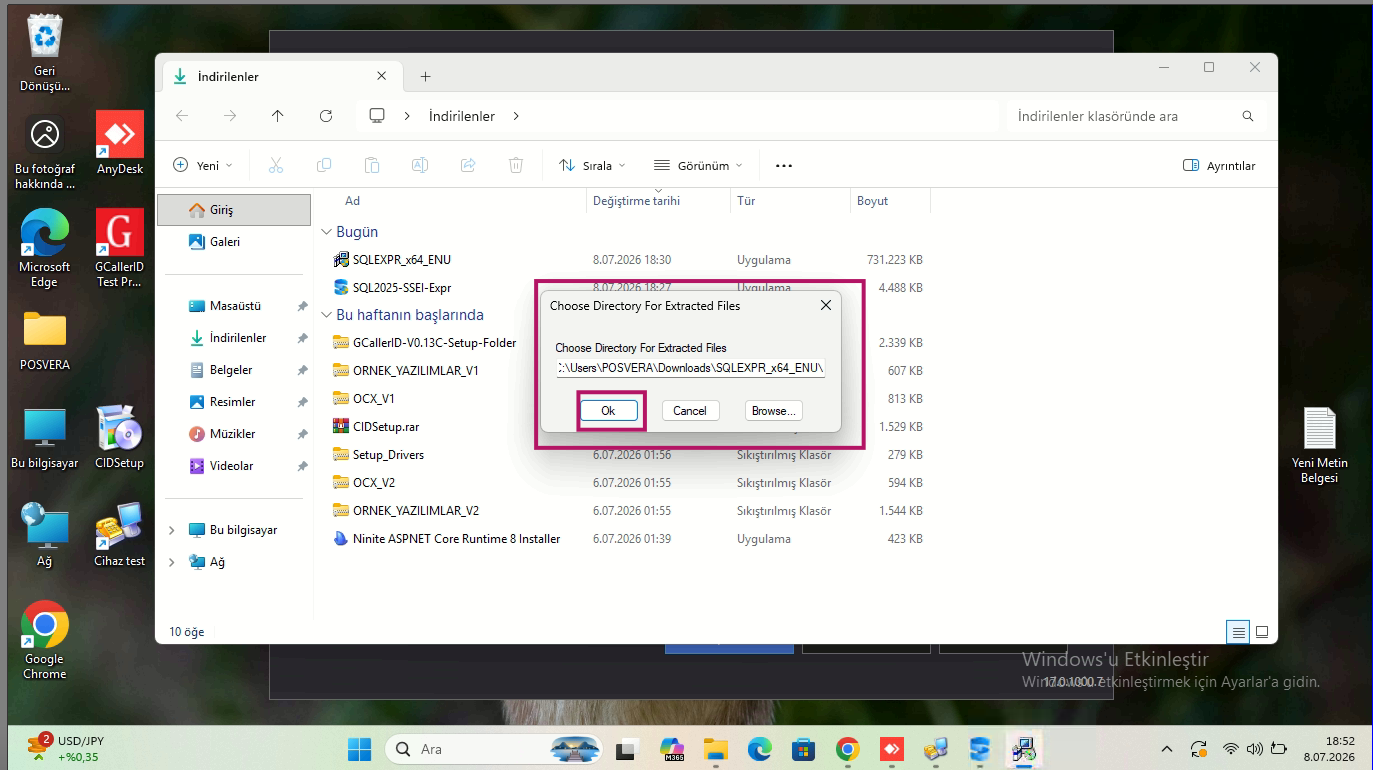Switch to details list view in status bar
1373x770 pixels.
1239,632
